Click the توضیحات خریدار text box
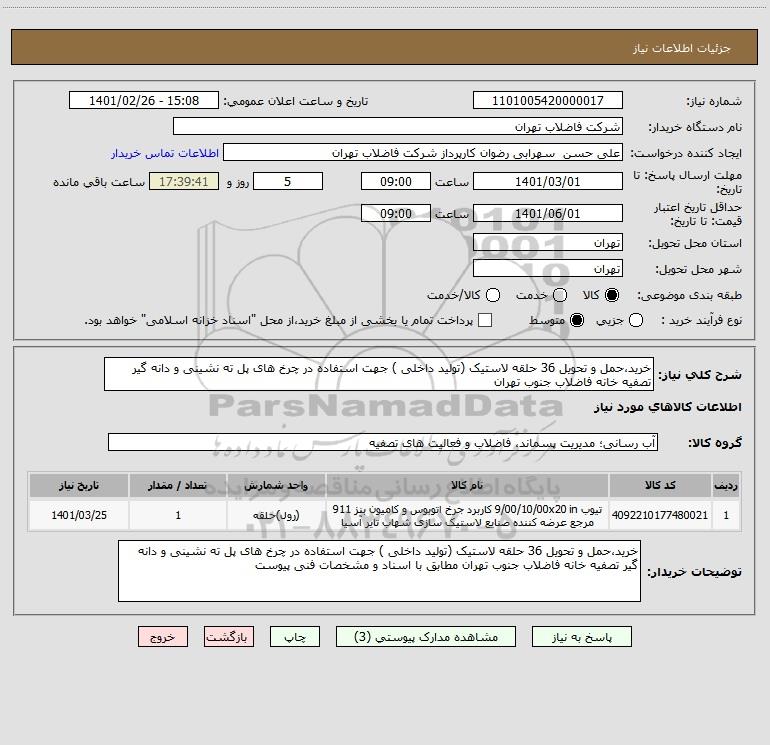The height and width of the screenshot is (745, 770). coord(379,571)
